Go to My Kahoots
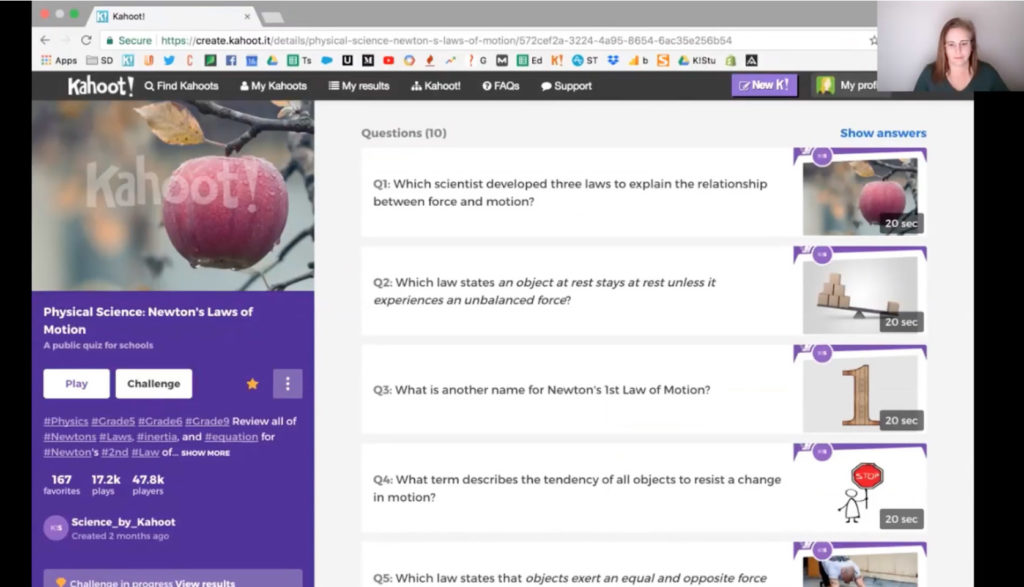This screenshot has width=1024, height=587. click(273, 86)
